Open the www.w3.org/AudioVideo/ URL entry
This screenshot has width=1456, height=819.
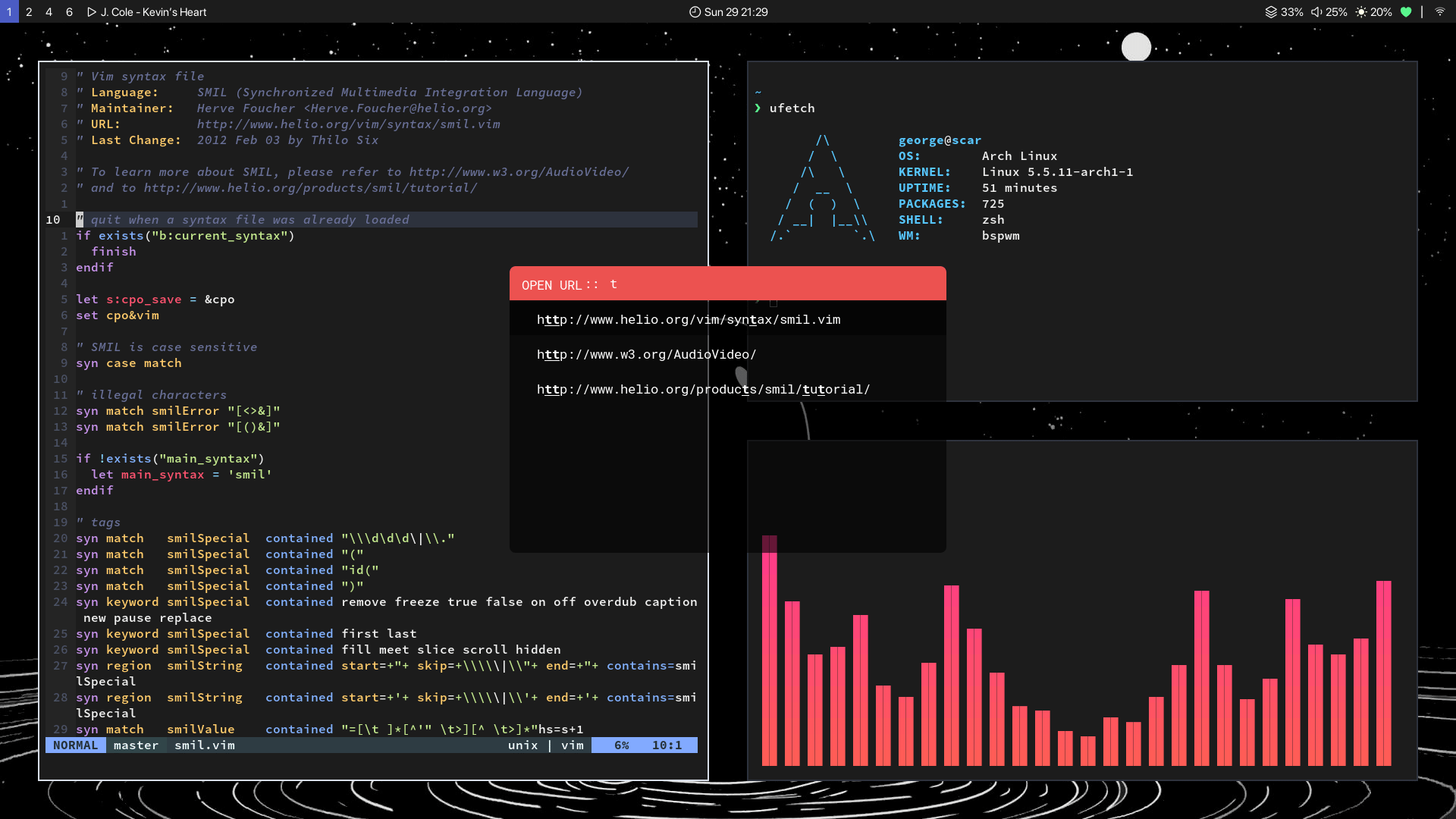click(728, 354)
